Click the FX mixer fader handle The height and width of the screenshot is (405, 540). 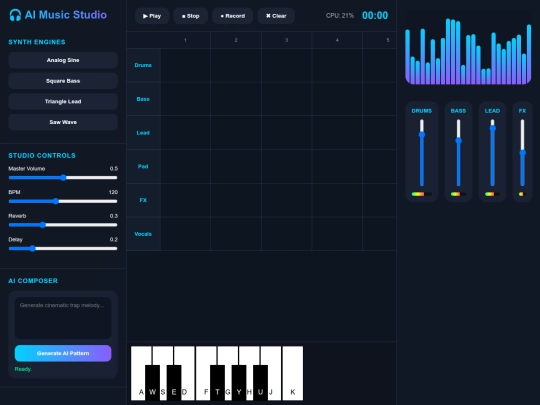tap(522, 153)
